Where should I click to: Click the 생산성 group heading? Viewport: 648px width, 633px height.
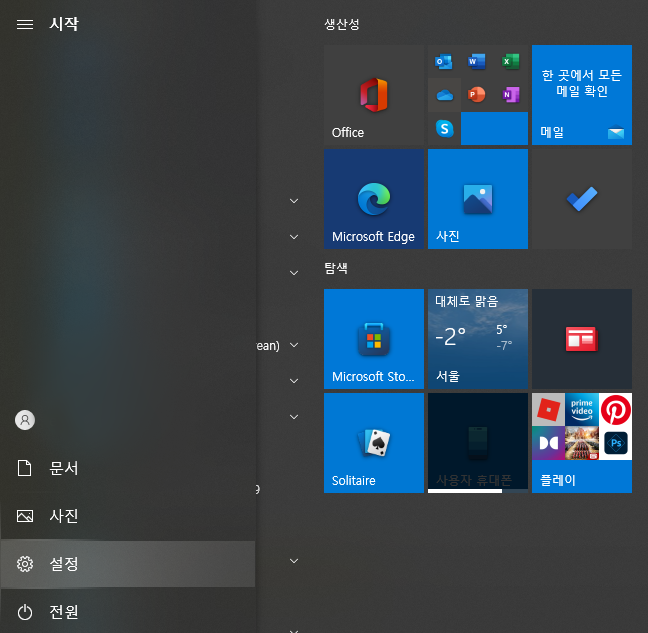coord(342,24)
